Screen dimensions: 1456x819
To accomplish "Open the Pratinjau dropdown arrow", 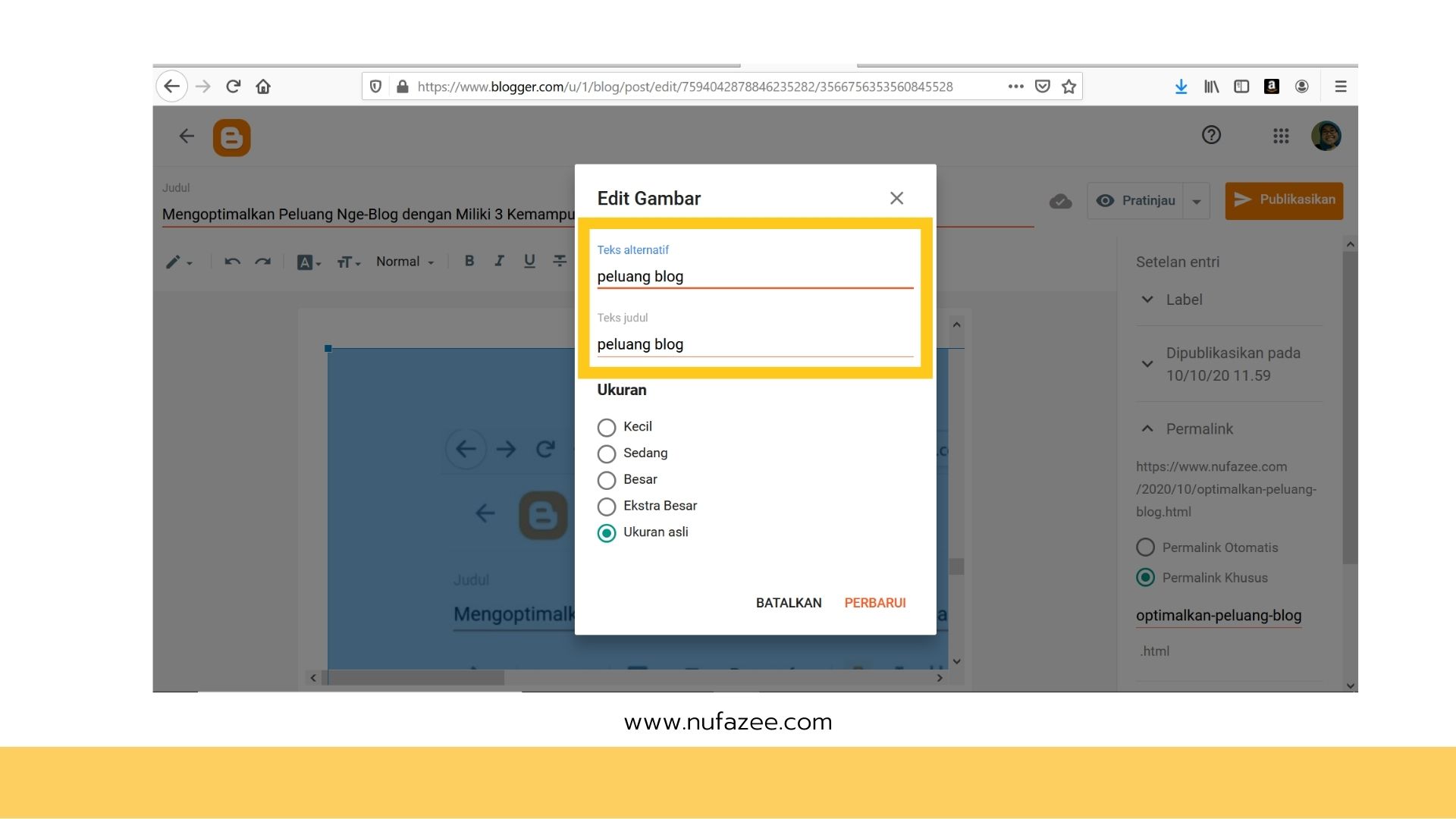I will (1196, 201).
